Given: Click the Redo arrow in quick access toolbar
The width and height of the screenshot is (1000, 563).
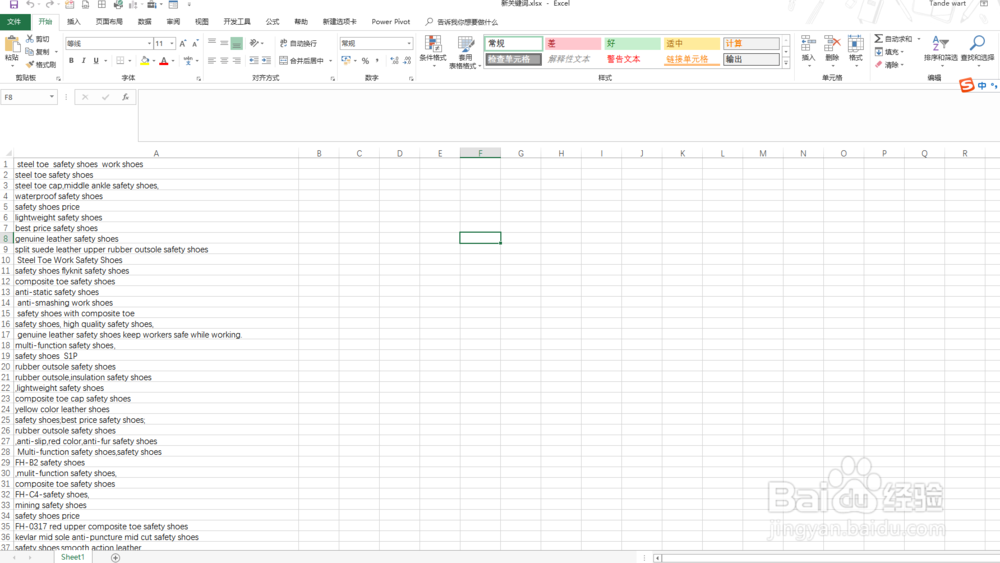Looking at the screenshot, I should [49, 4].
